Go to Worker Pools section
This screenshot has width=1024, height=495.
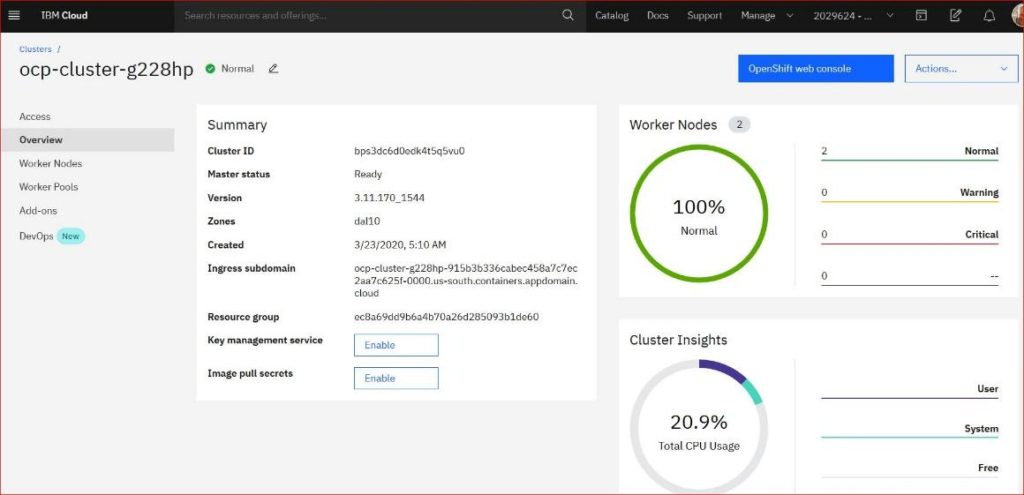[48, 187]
